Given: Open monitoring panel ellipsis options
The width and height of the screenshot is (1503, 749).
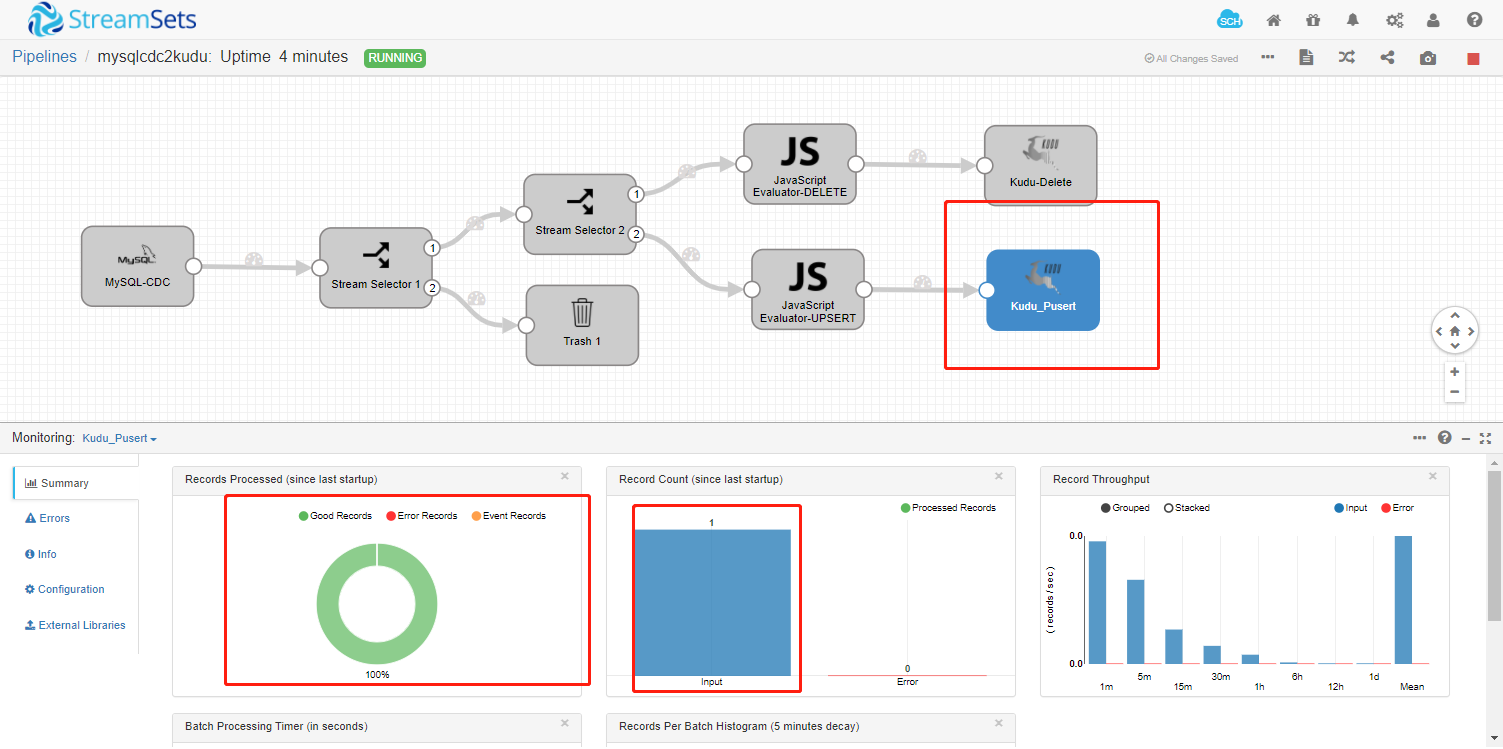Looking at the screenshot, I should (1420, 438).
